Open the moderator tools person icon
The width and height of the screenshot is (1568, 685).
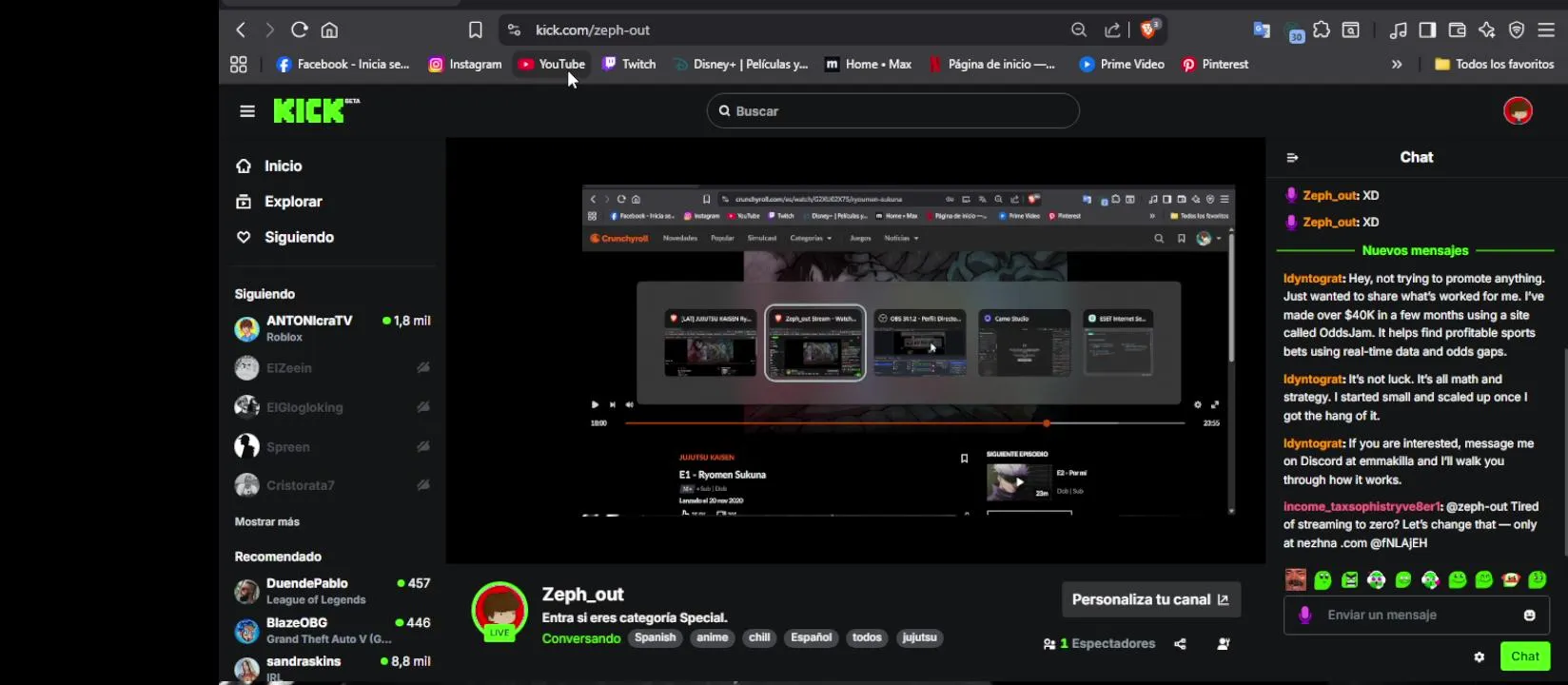(1224, 644)
